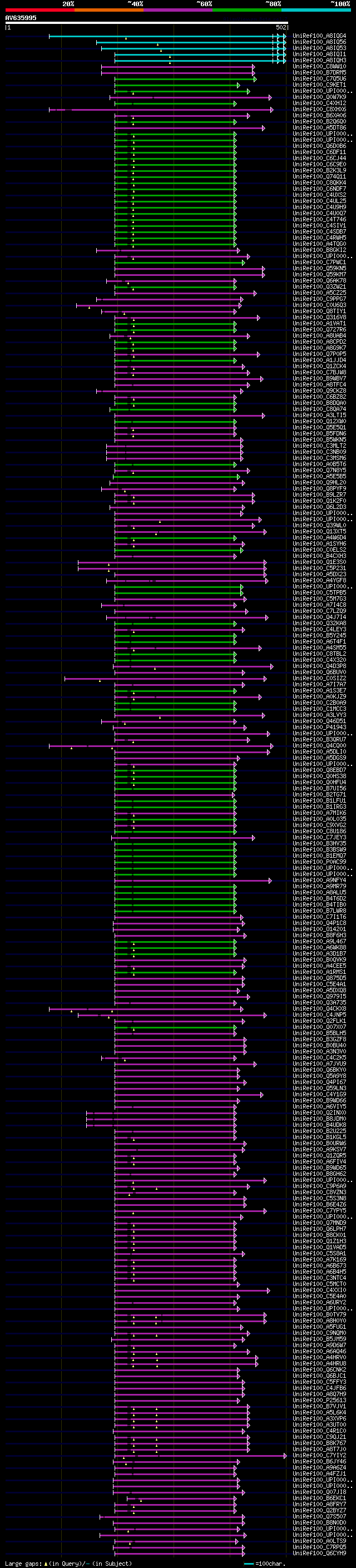Select hit label UniRef100_C4T746

point(319,219)
